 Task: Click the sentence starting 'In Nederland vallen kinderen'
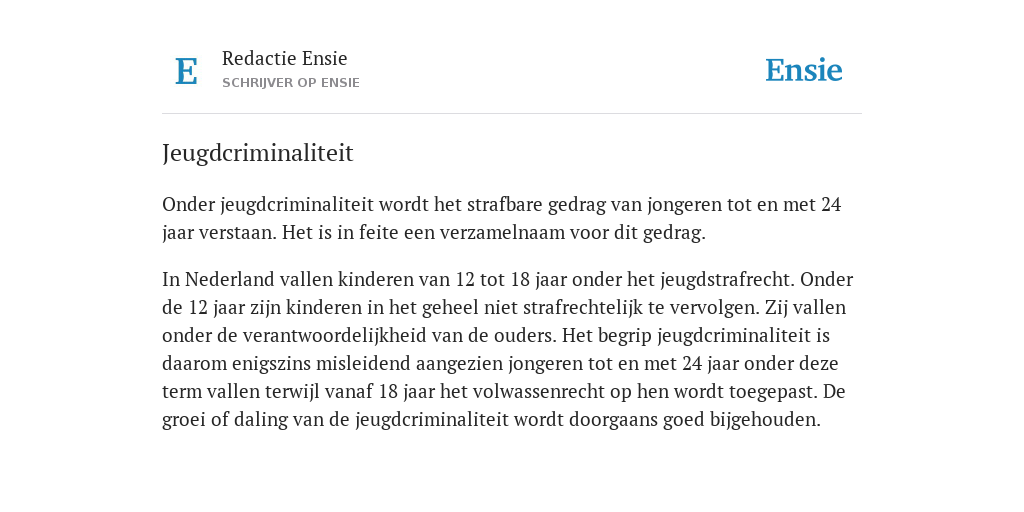tap(478, 280)
